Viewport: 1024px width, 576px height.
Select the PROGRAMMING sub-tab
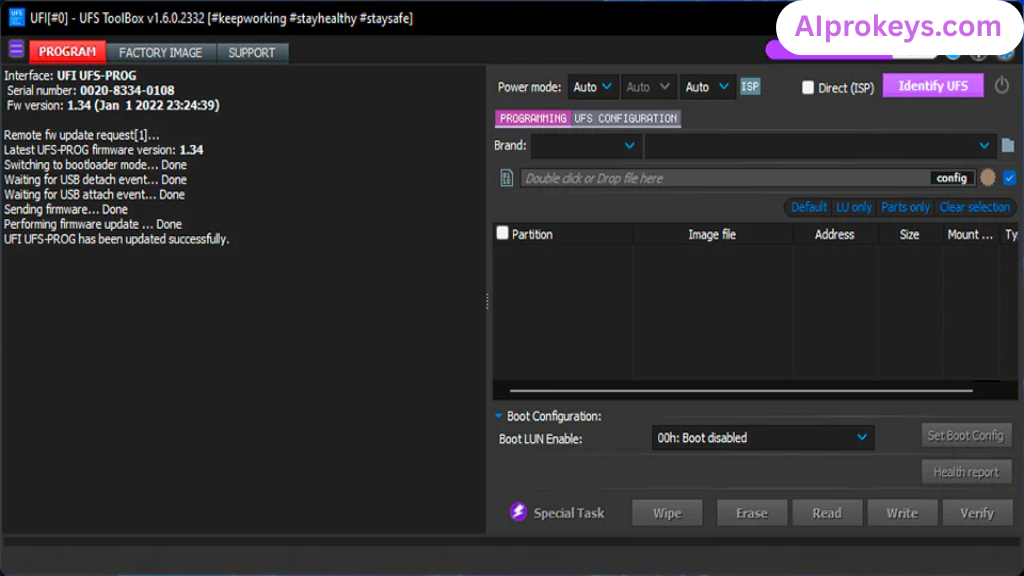[x=533, y=118]
